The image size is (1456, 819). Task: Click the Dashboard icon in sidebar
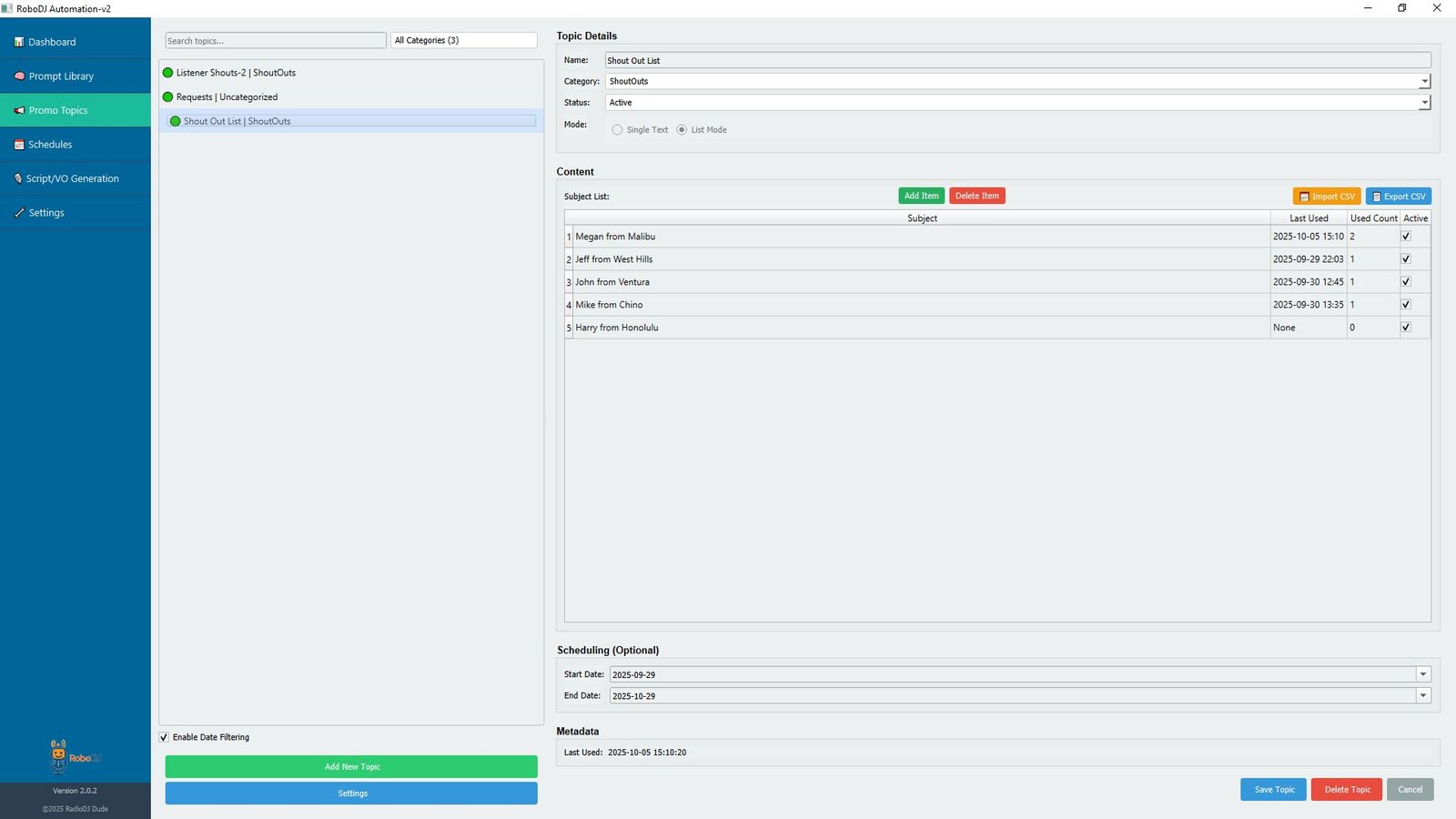coord(19,42)
